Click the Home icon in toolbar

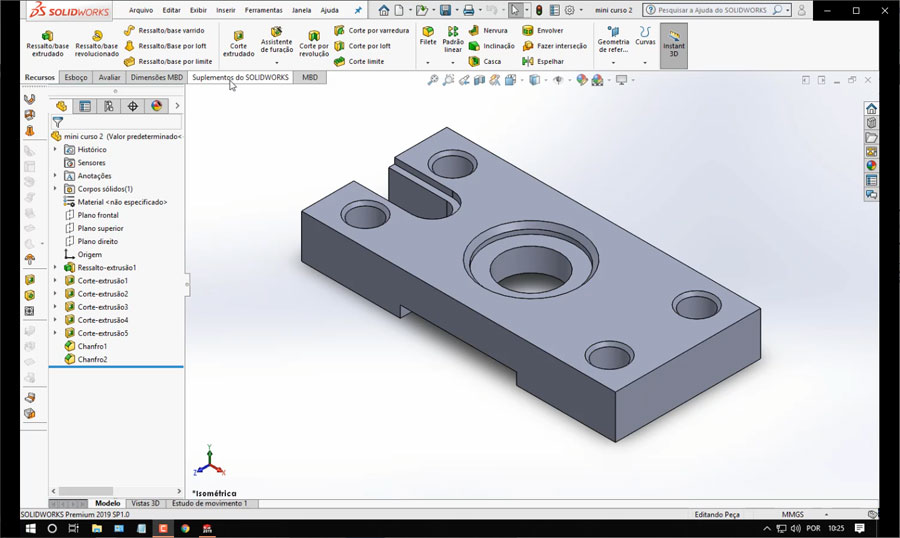point(383,10)
